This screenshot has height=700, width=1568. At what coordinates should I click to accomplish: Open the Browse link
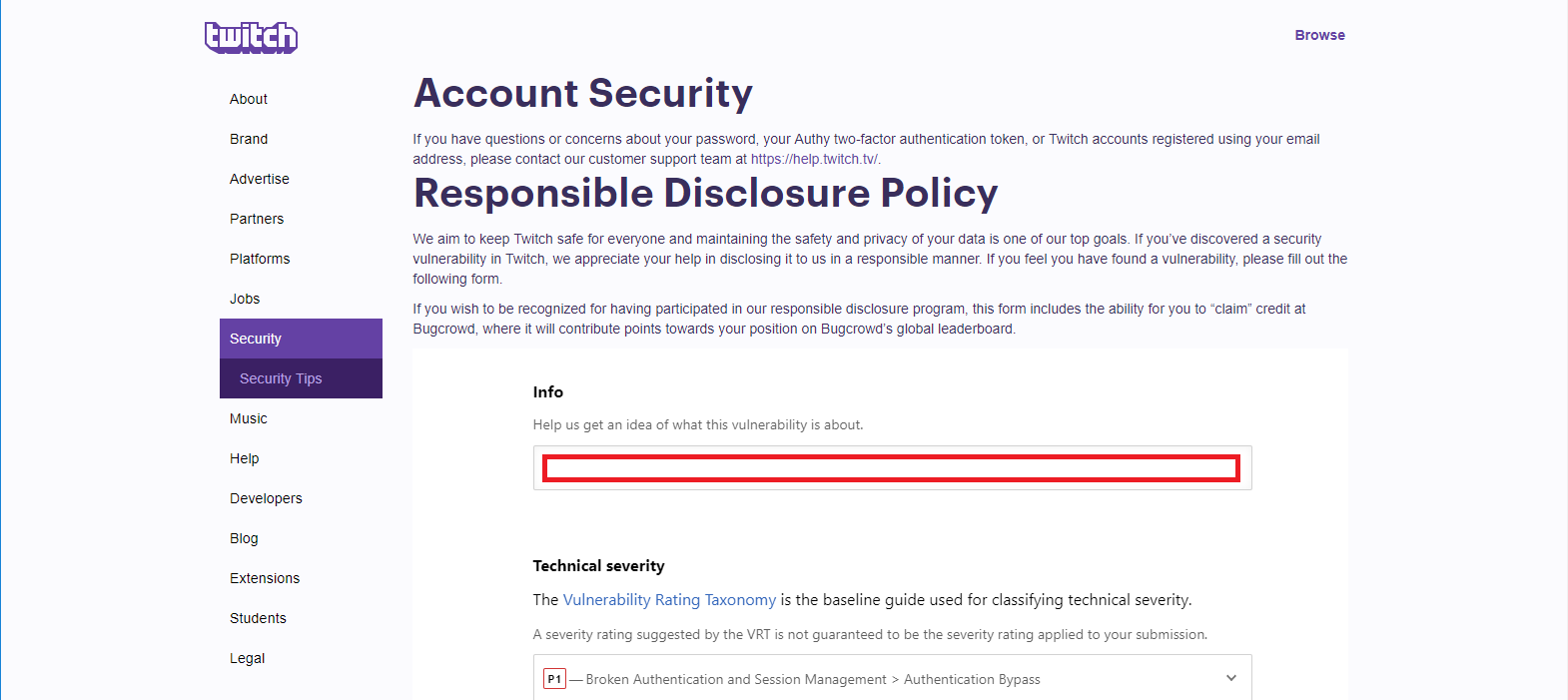[1319, 35]
